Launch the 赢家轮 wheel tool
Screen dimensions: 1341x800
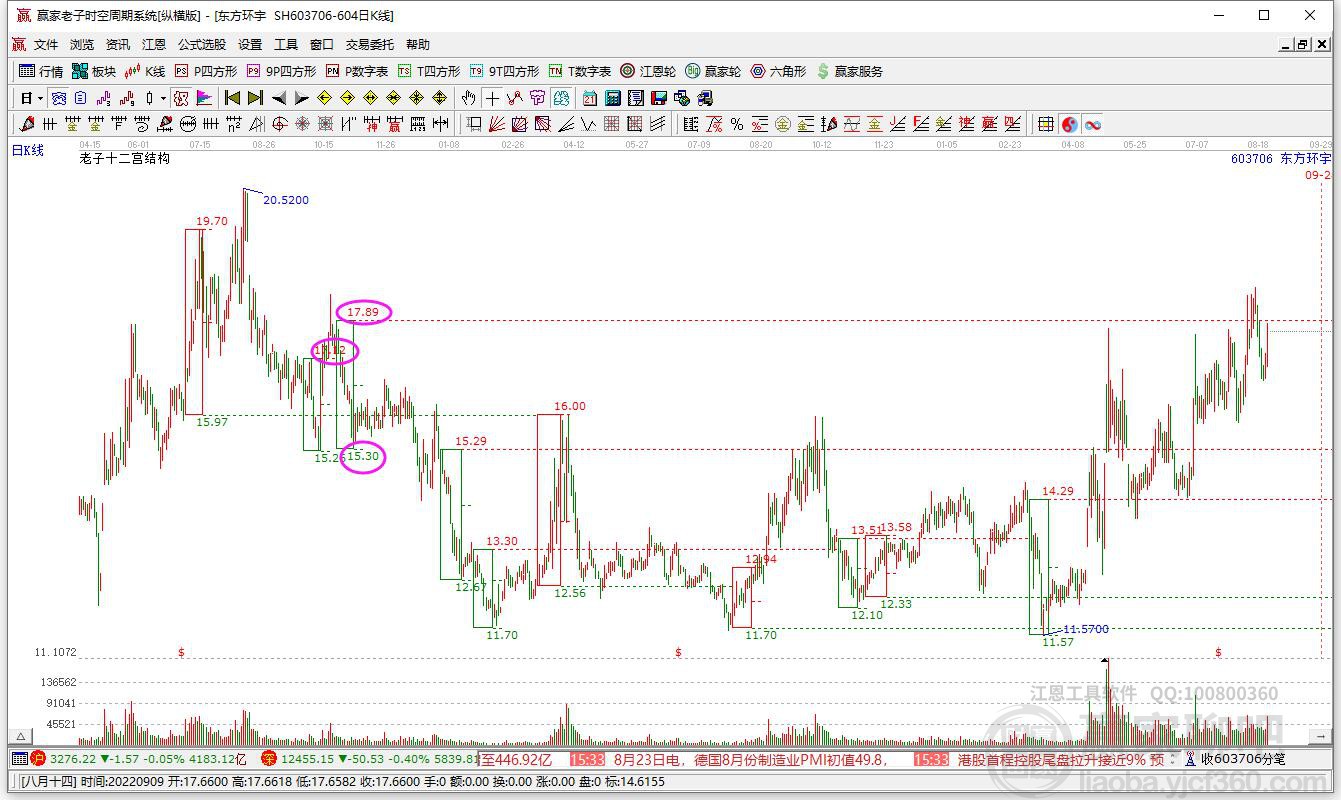(x=713, y=71)
